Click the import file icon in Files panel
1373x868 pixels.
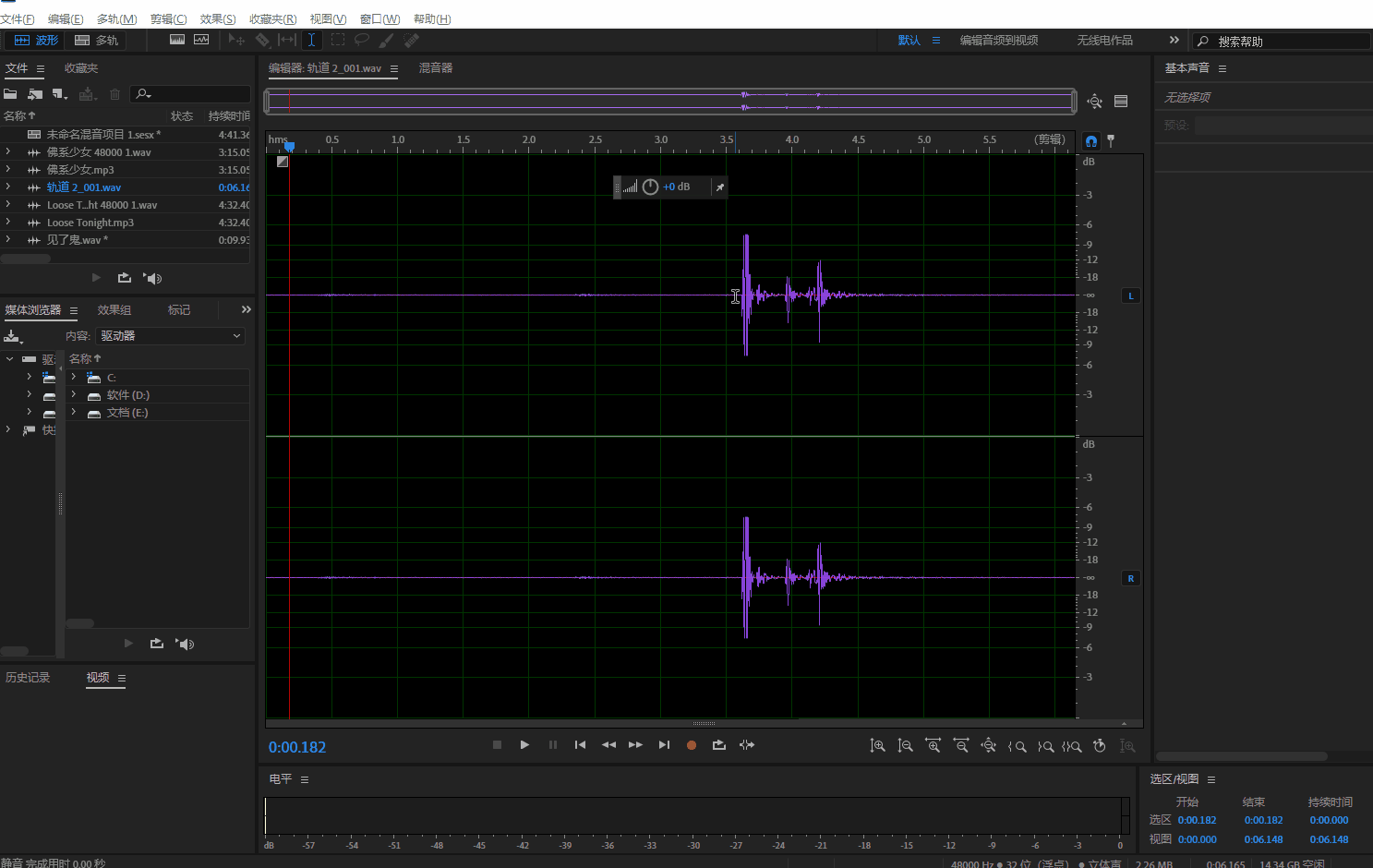[35, 94]
